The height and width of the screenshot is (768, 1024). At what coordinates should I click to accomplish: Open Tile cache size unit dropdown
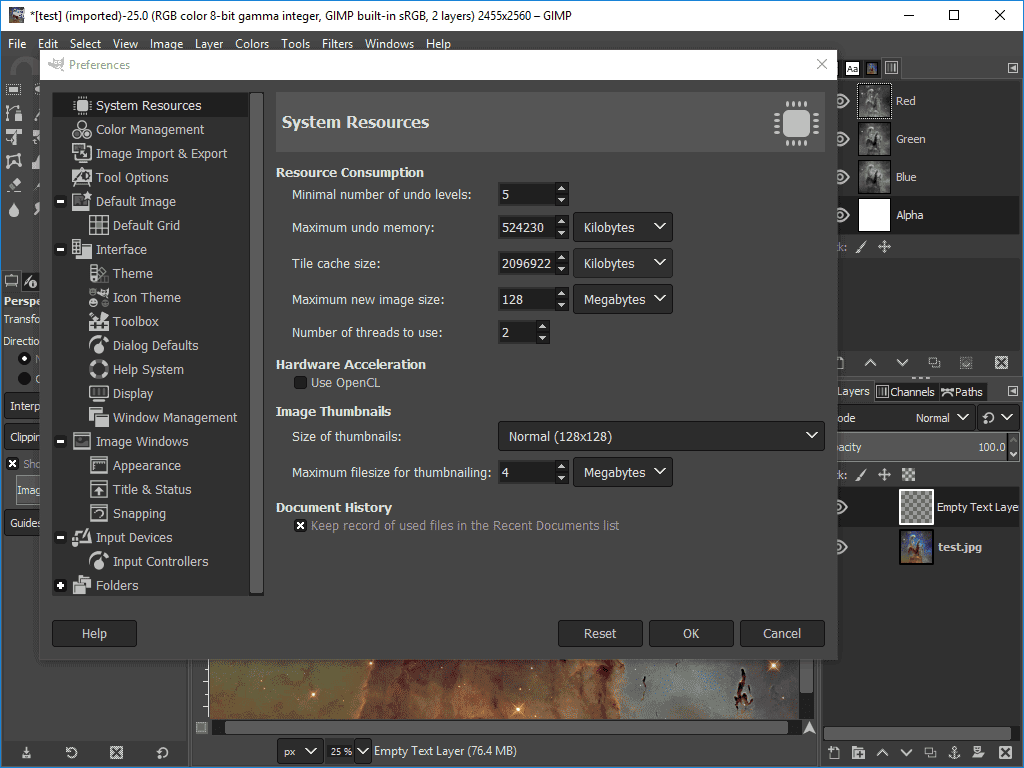pos(622,264)
